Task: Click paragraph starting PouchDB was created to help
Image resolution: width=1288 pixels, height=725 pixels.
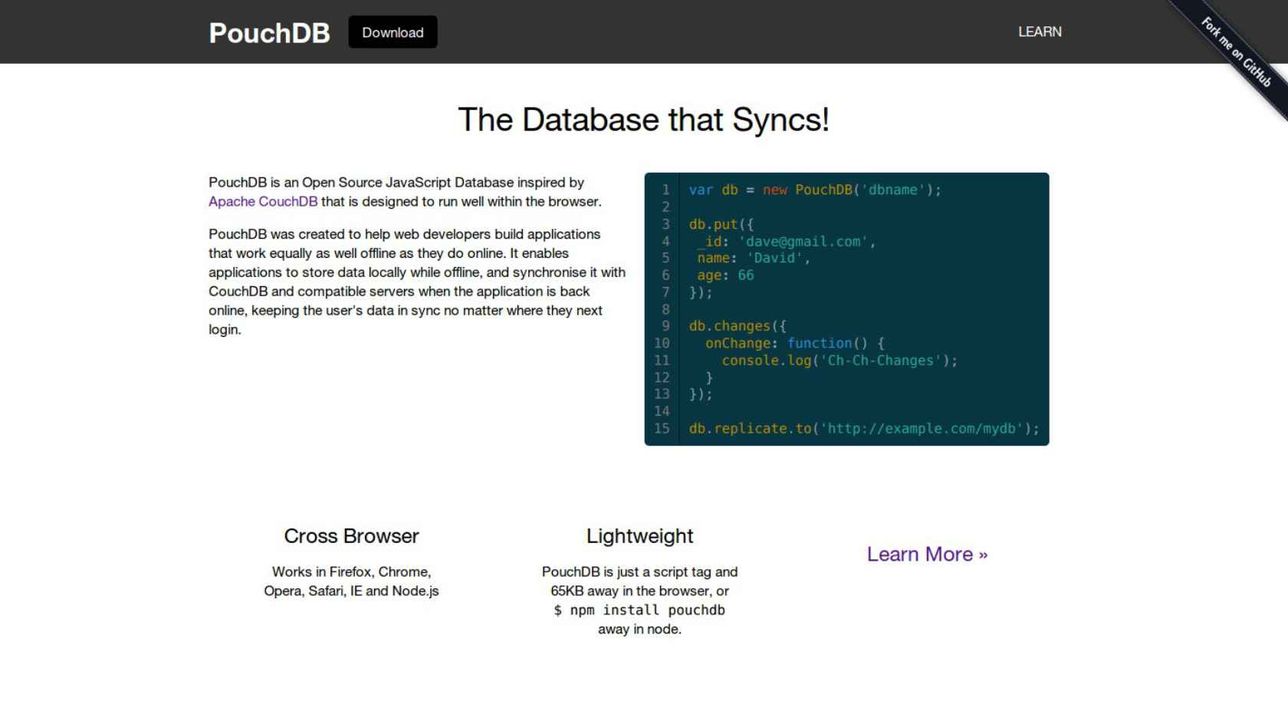Action: pos(417,282)
